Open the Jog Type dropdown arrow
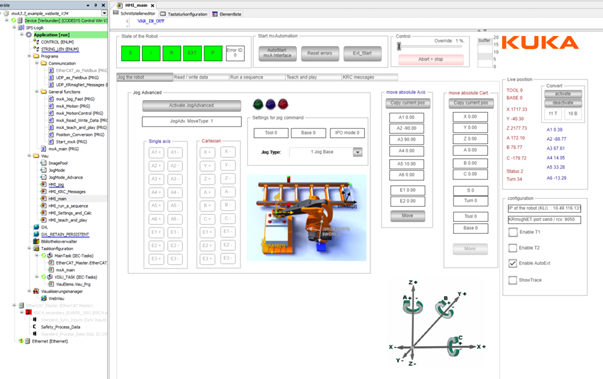603x379 pixels. coord(358,152)
